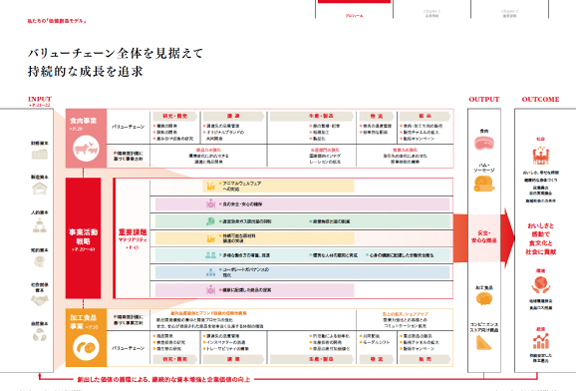Click the recycle leaves icon for 自然資本
576x391 pixels.
click(39, 334)
